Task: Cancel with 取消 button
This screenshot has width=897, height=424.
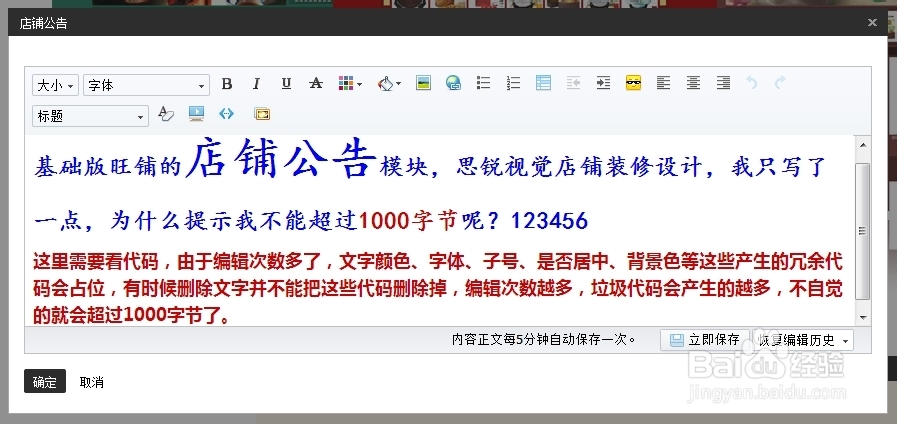Action: (x=92, y=382)
